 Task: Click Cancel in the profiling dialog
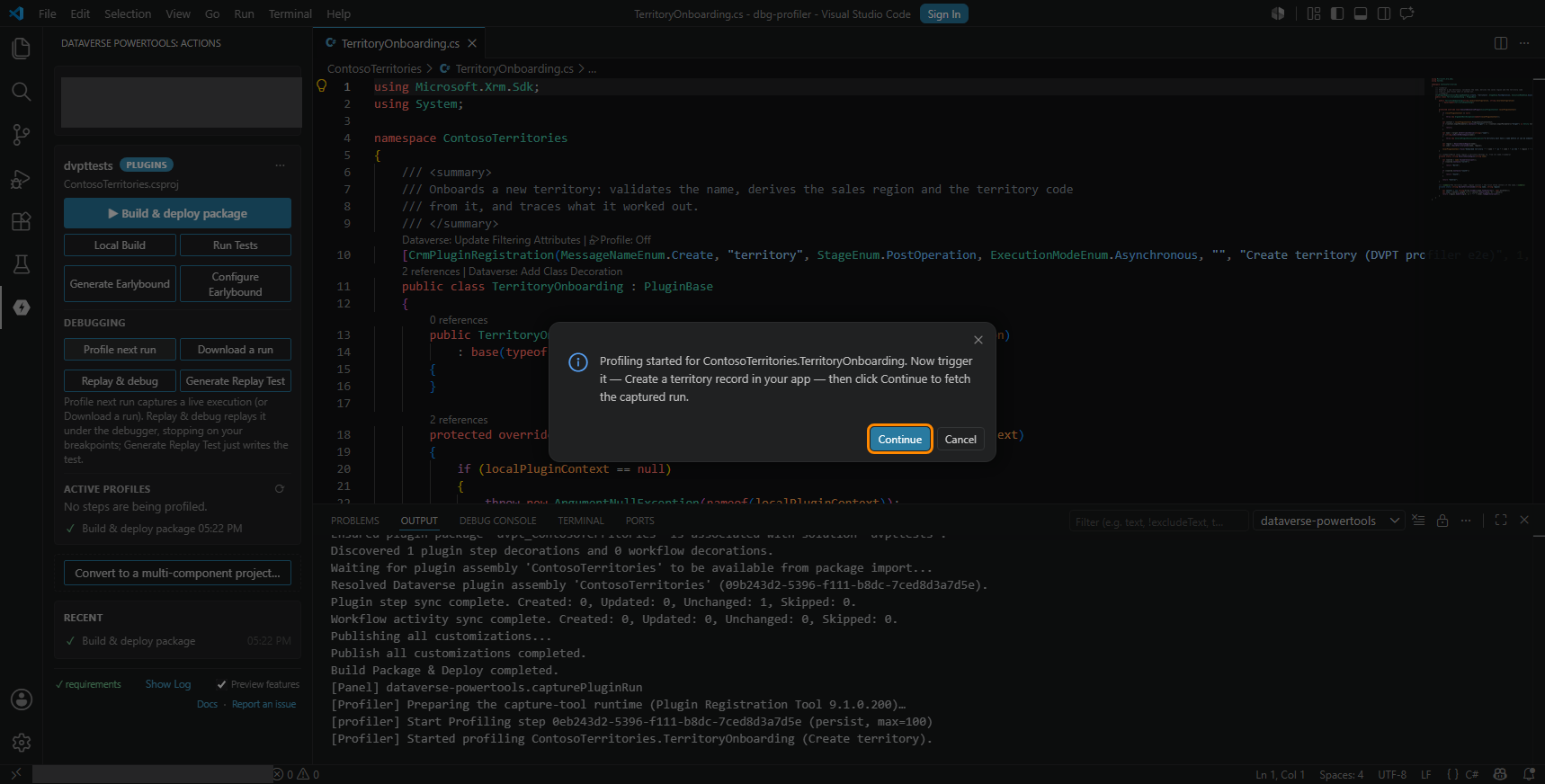(x=960, y=439)
